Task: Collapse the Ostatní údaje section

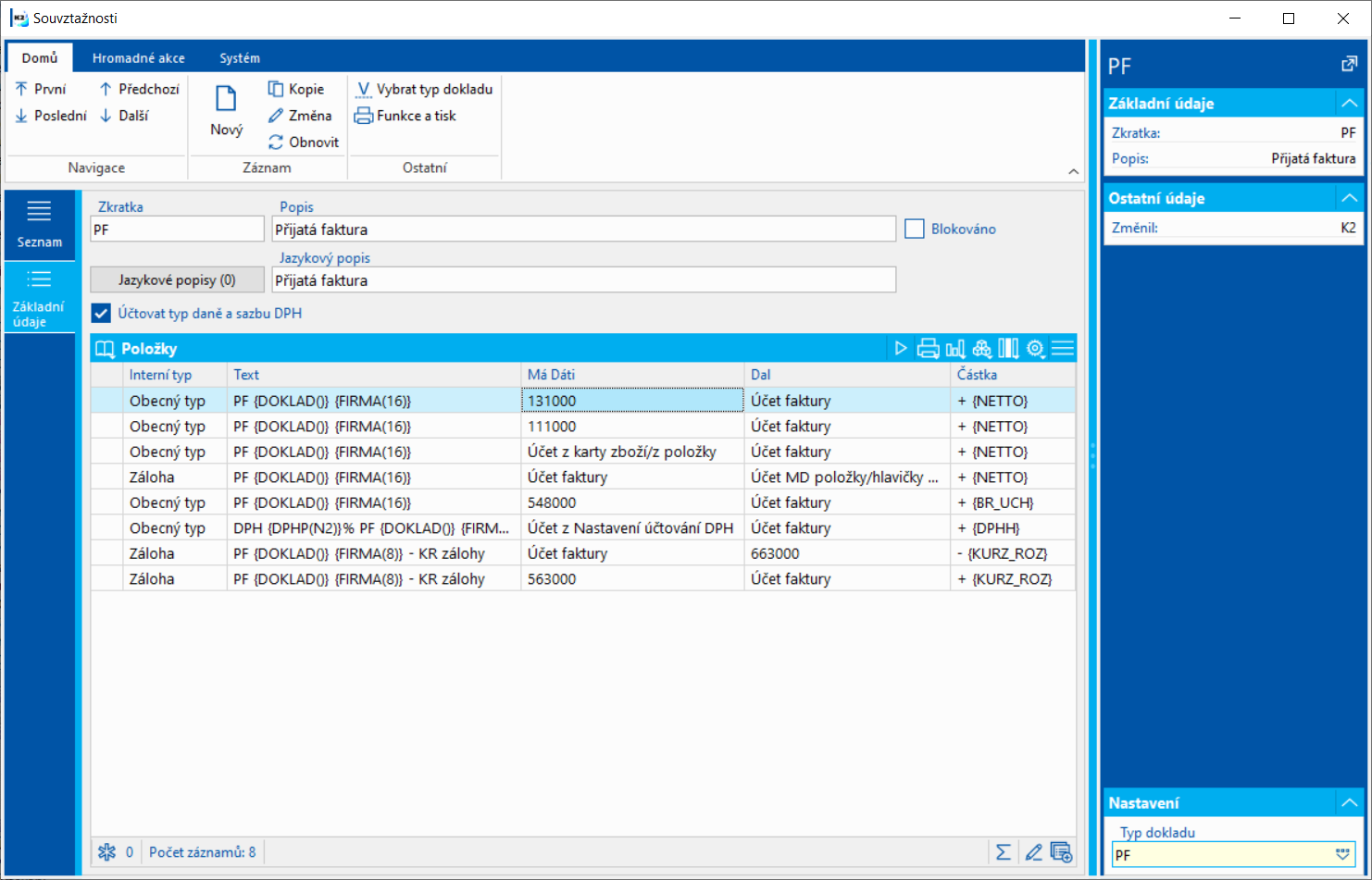Action: [1349, 198]
